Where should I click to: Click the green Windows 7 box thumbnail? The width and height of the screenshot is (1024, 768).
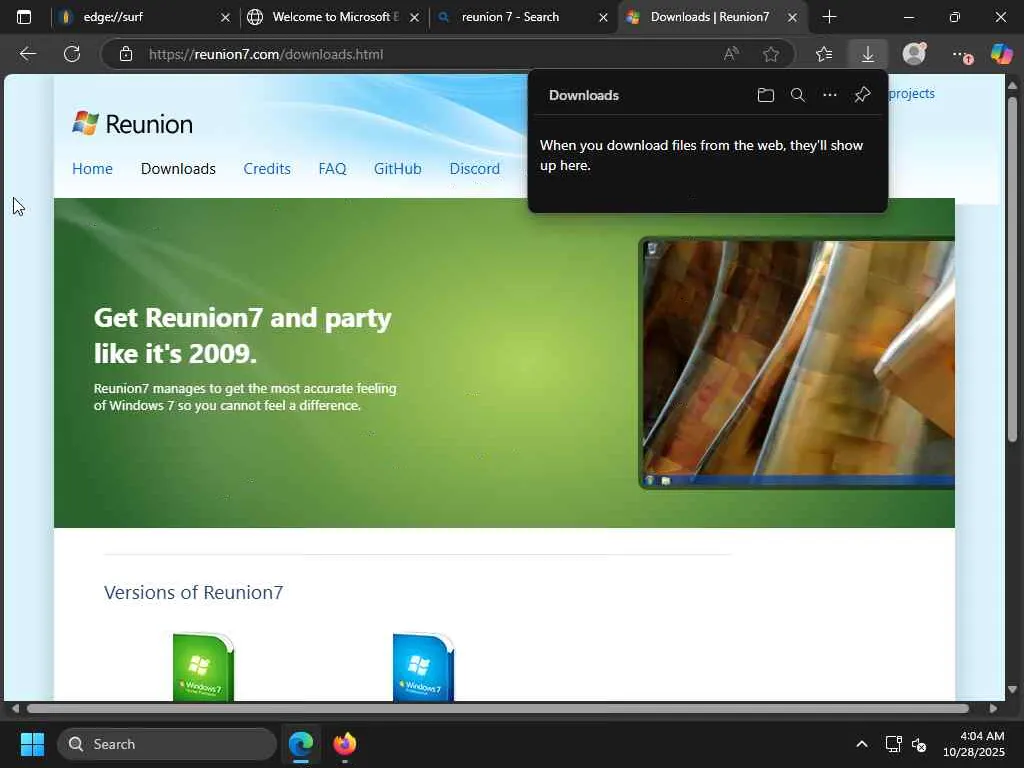tap(203, 667)
